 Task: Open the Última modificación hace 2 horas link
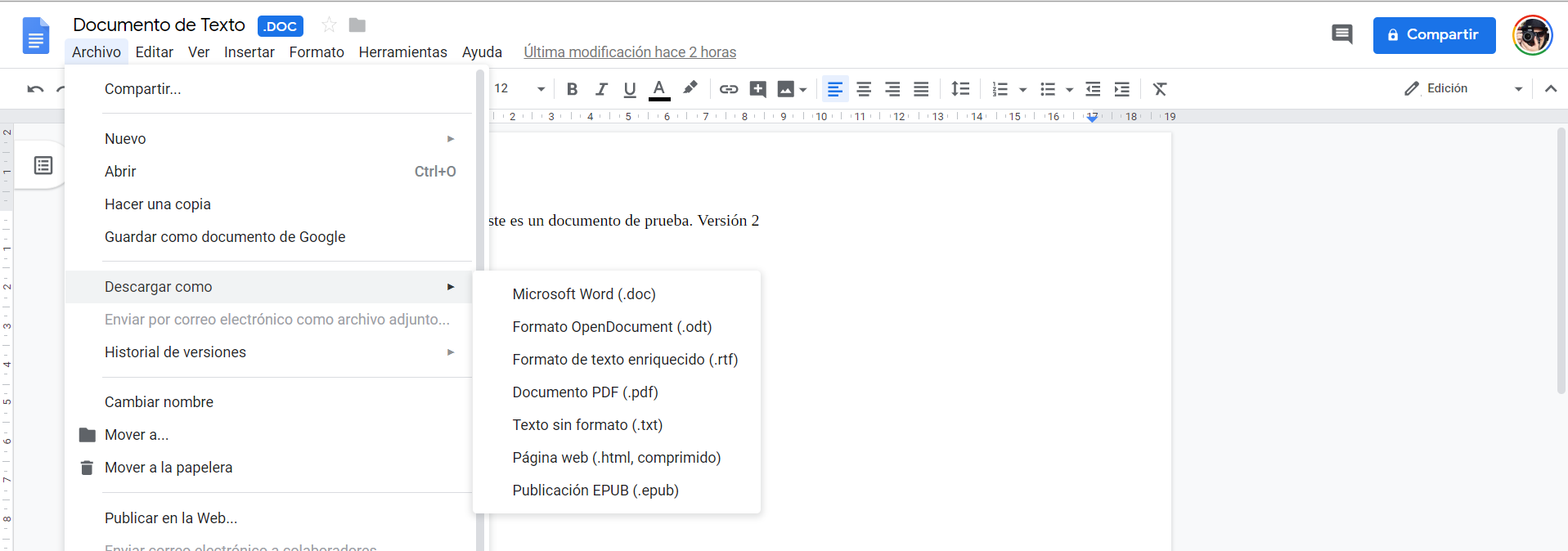(x=630, y=52)
